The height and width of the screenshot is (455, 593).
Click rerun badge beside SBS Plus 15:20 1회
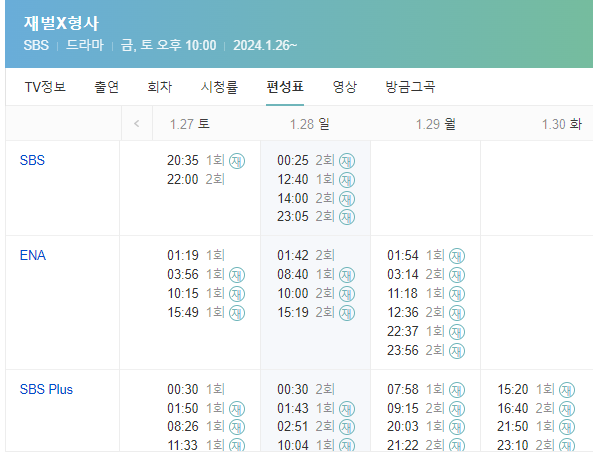tap(567, 390)
